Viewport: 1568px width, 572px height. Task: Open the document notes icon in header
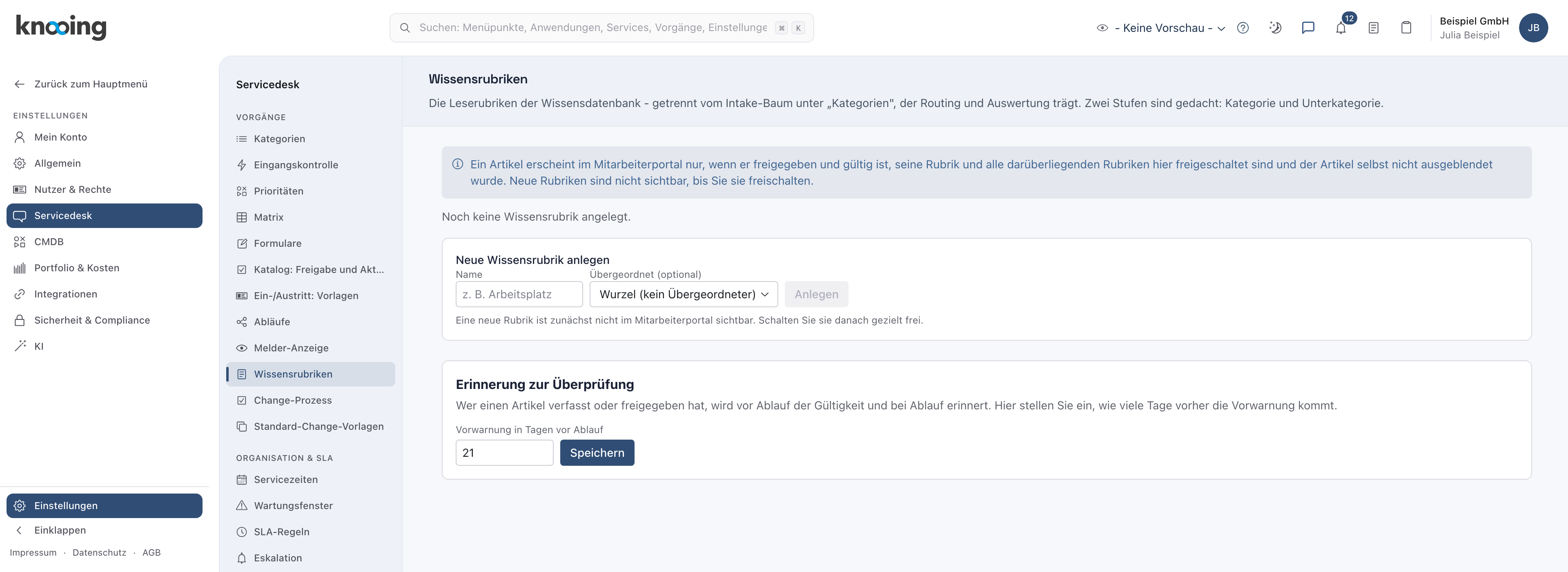pyautogui.click(x=1374, y=28)
